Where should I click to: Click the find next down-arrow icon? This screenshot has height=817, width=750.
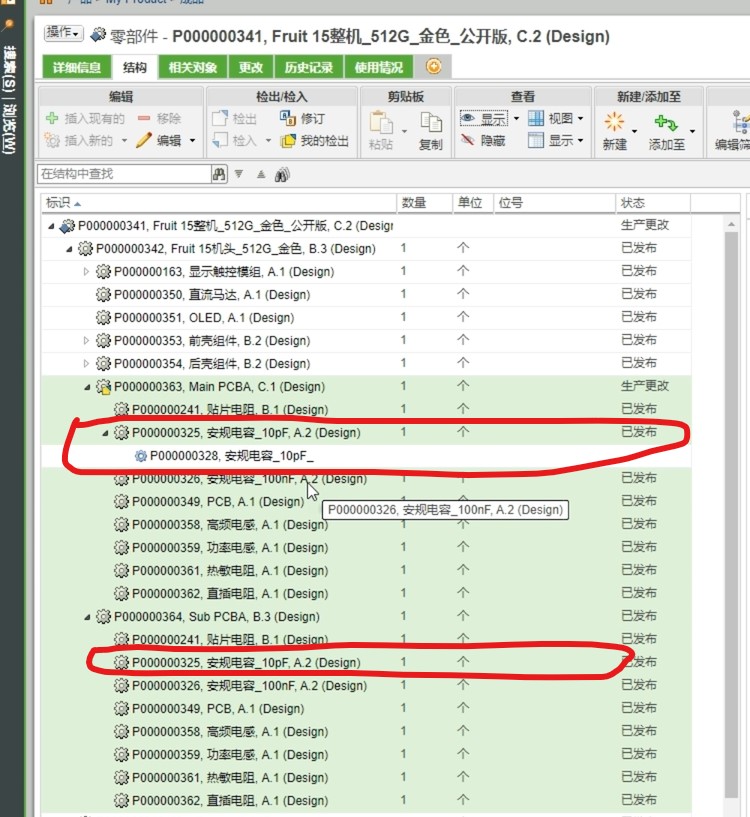[239, 174]
